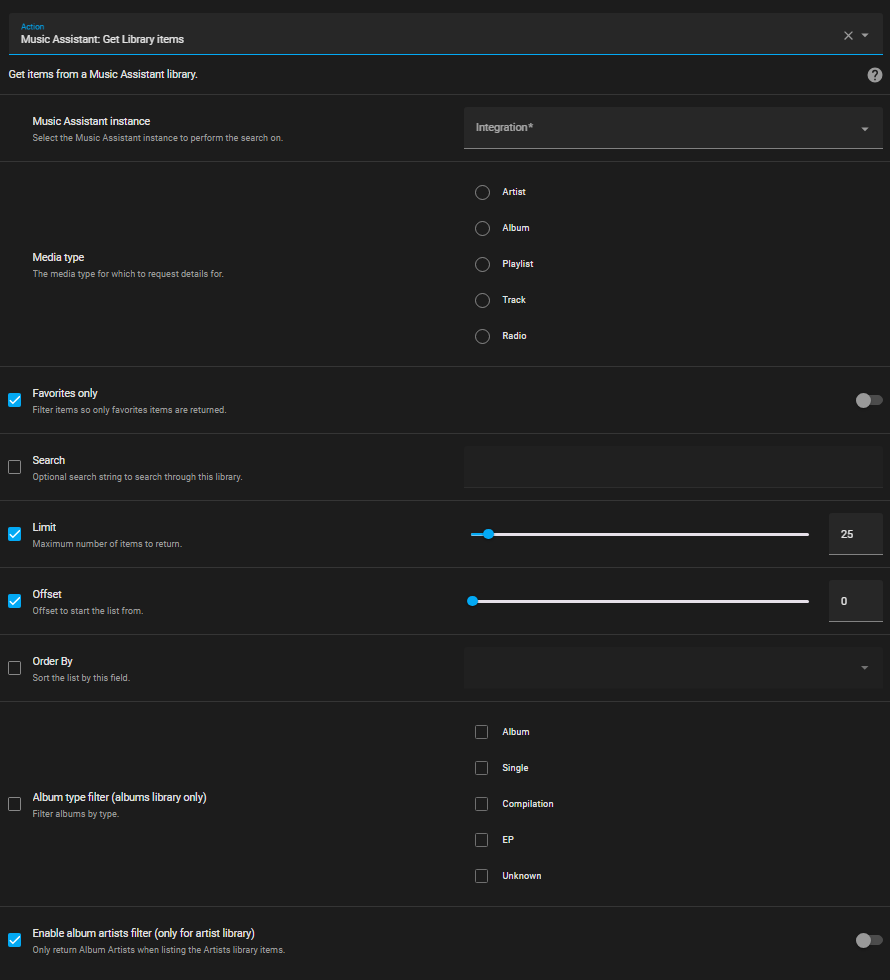Open the Action dropdown arrow
The width and height of the screenshot is (890, 980).
[865, 35]
